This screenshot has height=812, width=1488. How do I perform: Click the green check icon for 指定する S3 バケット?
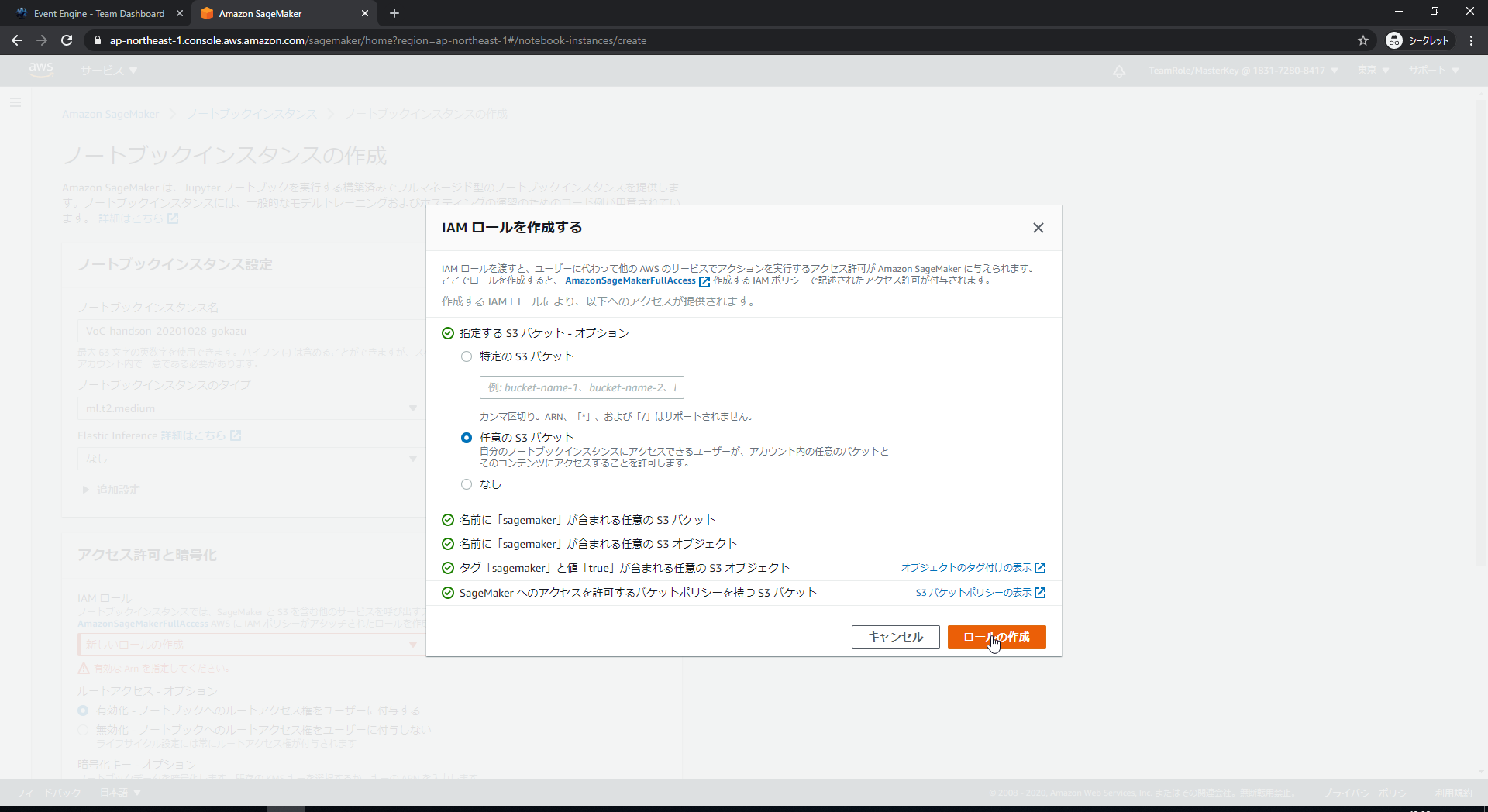point(447,333)
